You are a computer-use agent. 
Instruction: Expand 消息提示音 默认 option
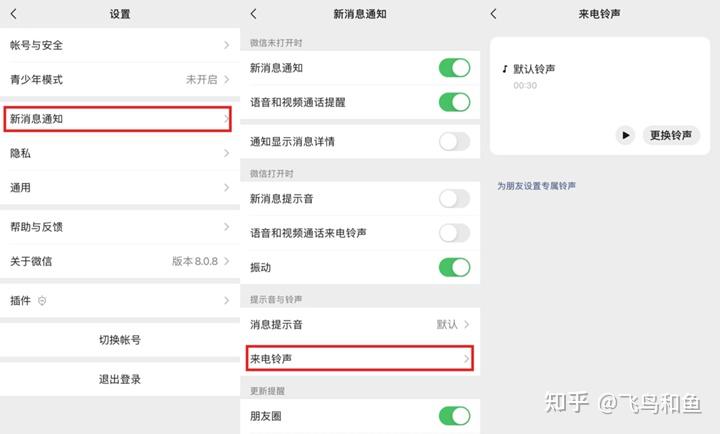point(360,325)
